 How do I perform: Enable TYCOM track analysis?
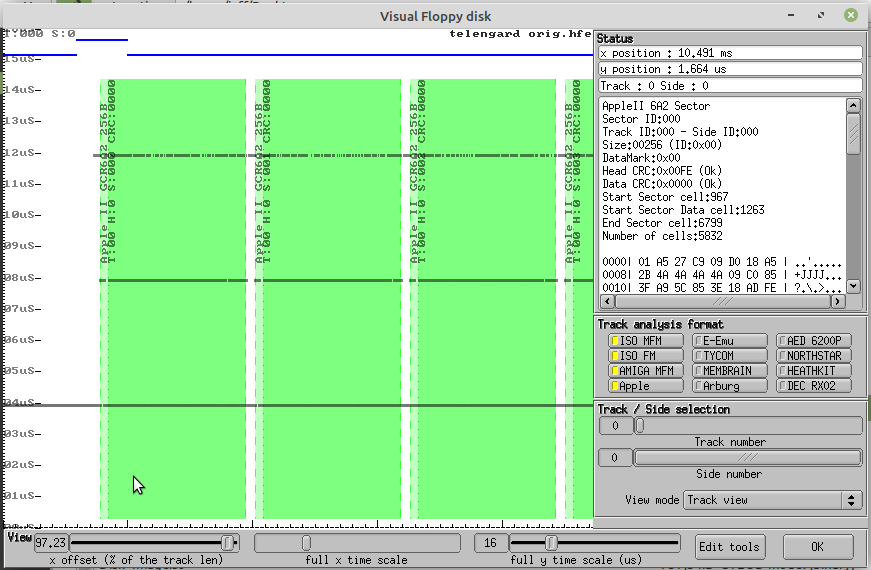(x=729, y=356)
